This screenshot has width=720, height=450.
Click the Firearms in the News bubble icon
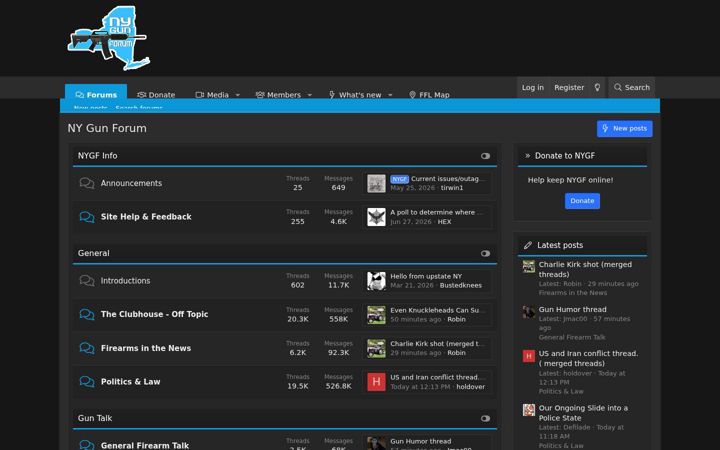coord(87,348)
